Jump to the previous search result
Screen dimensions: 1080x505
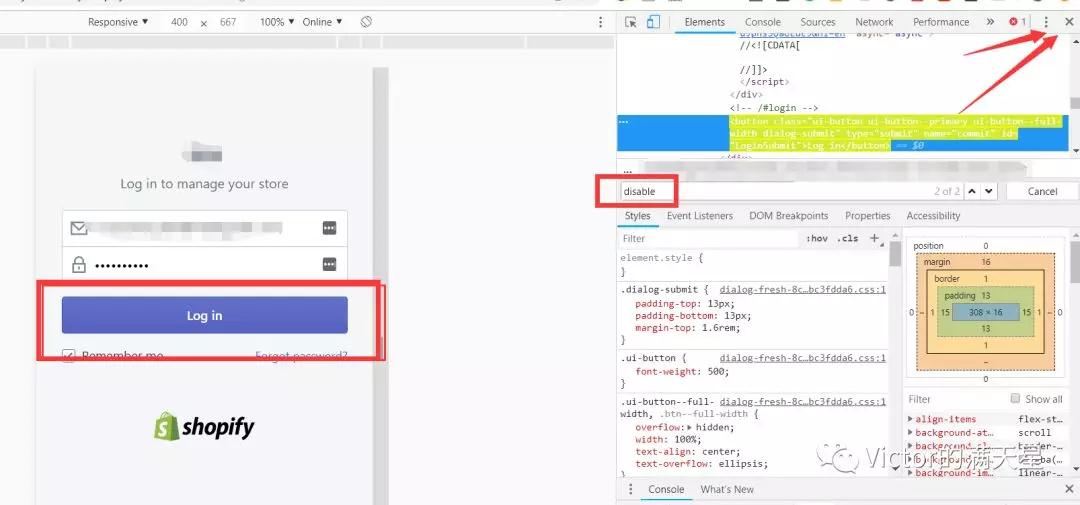point(972,191)
